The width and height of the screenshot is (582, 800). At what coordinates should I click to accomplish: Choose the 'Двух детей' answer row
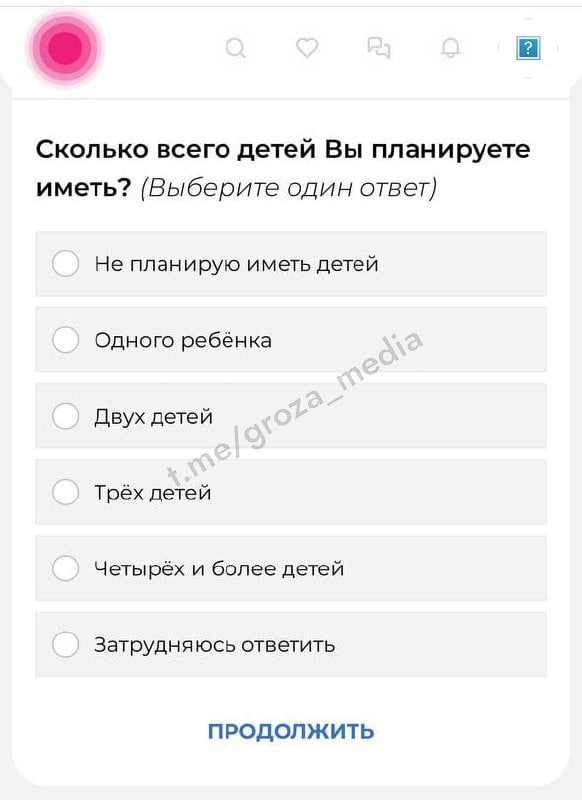pyautogui.click(x=291, y=416)
